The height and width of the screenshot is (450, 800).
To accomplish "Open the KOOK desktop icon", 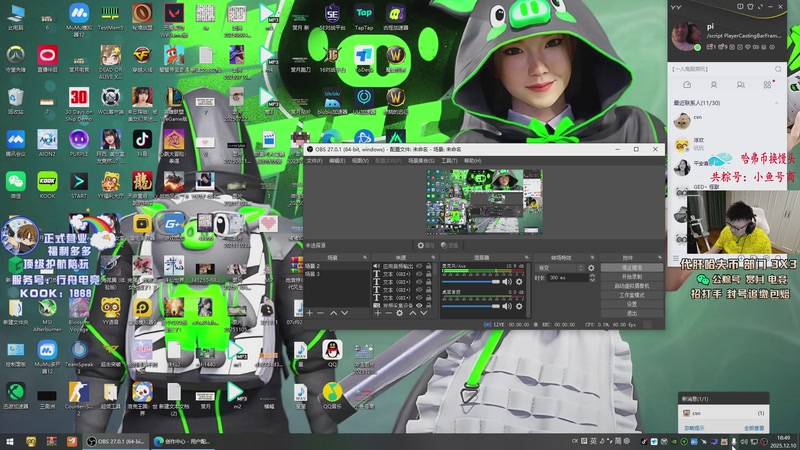I will point(47,185).
